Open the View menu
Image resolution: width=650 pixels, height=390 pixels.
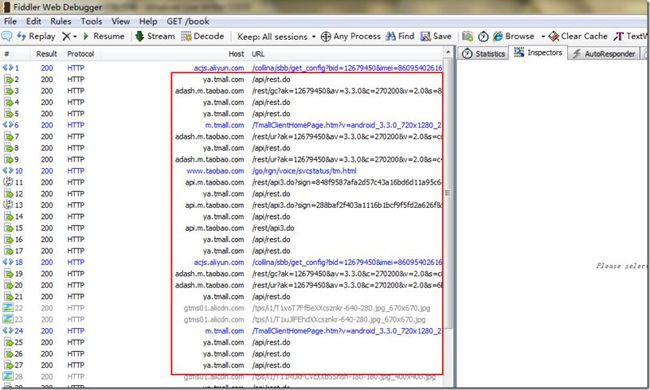(x=121, y=21)
